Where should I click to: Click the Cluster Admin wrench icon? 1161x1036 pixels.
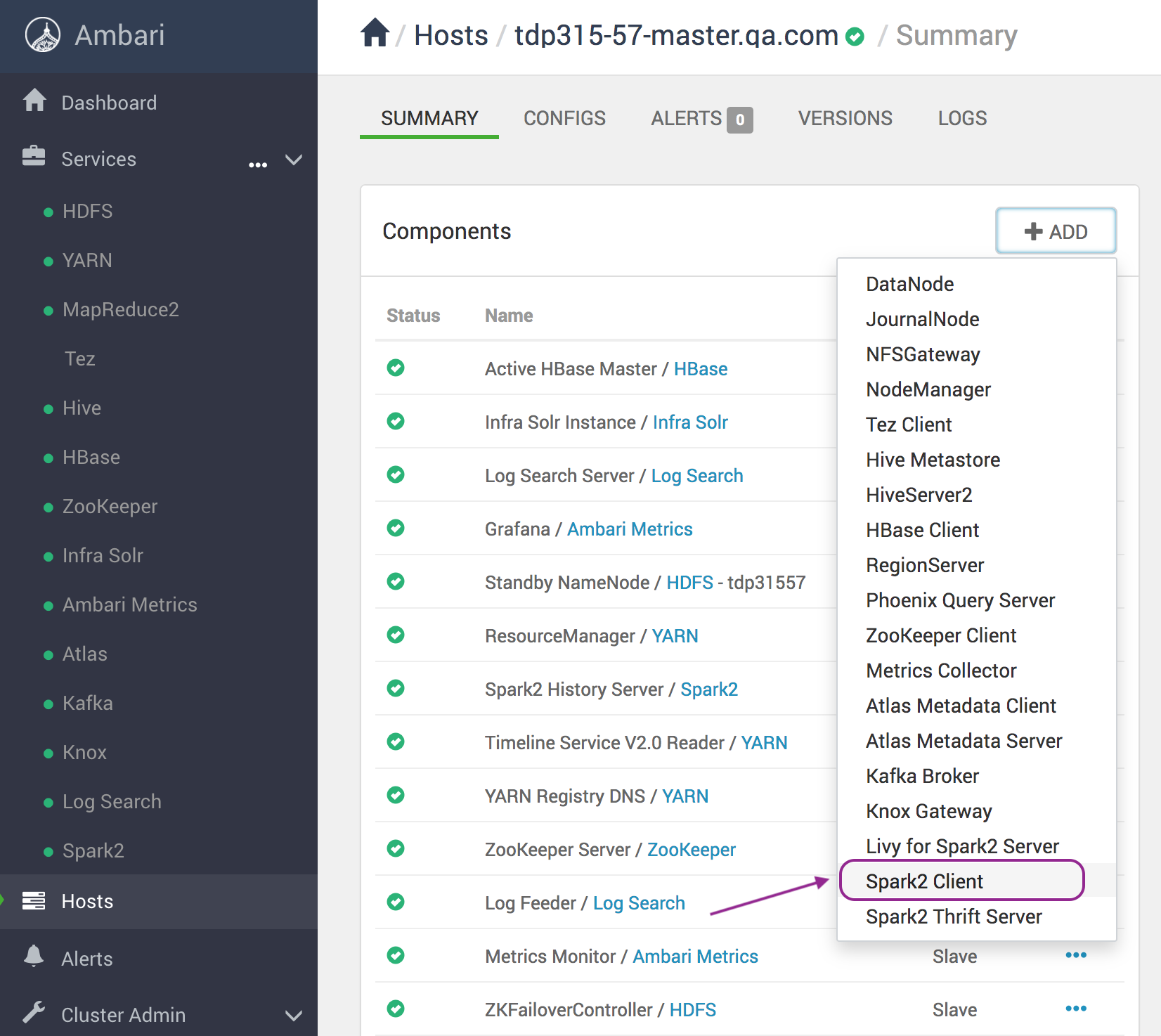(x=34, y=1013)
